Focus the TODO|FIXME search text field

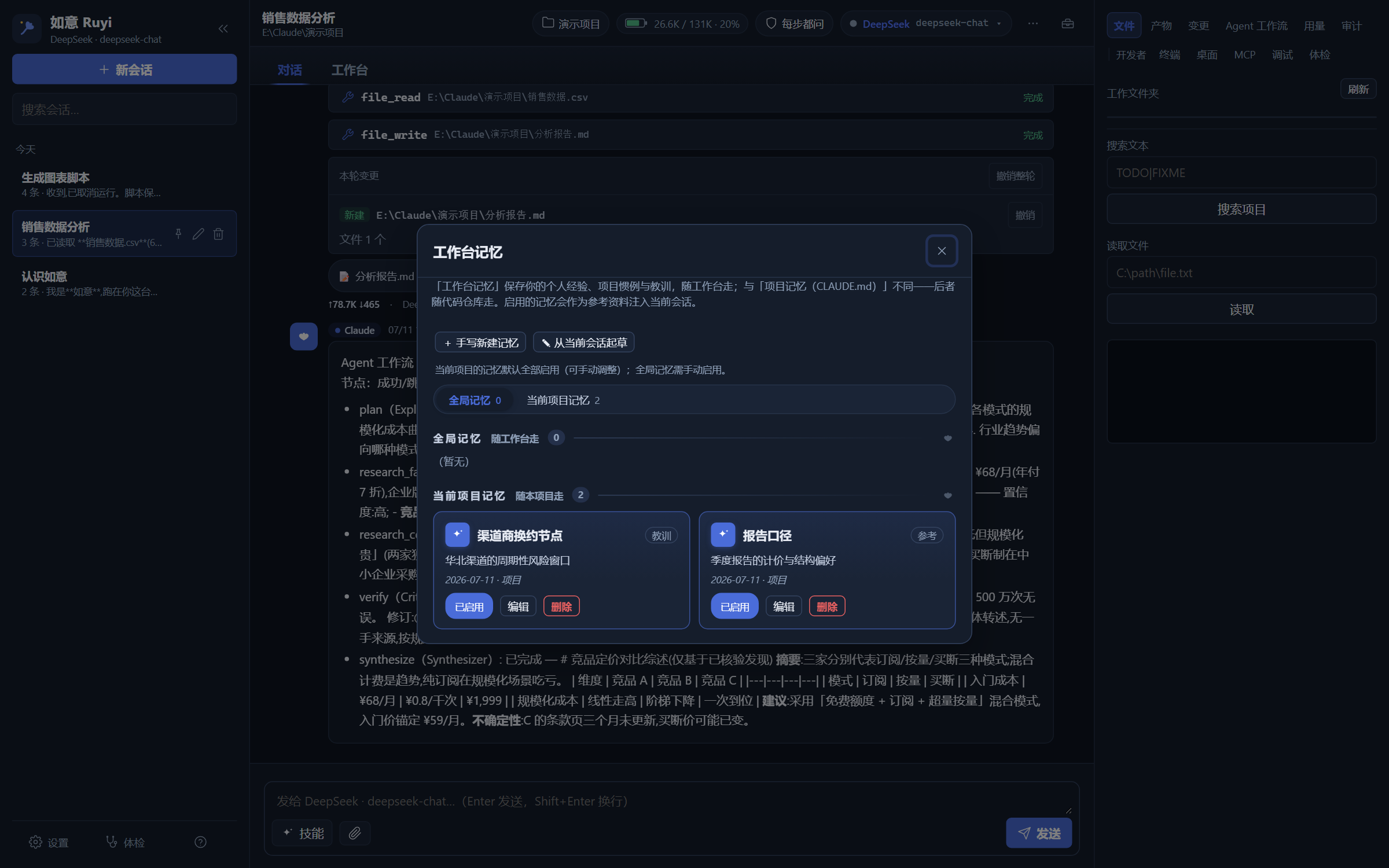(x=1241, y=172)
